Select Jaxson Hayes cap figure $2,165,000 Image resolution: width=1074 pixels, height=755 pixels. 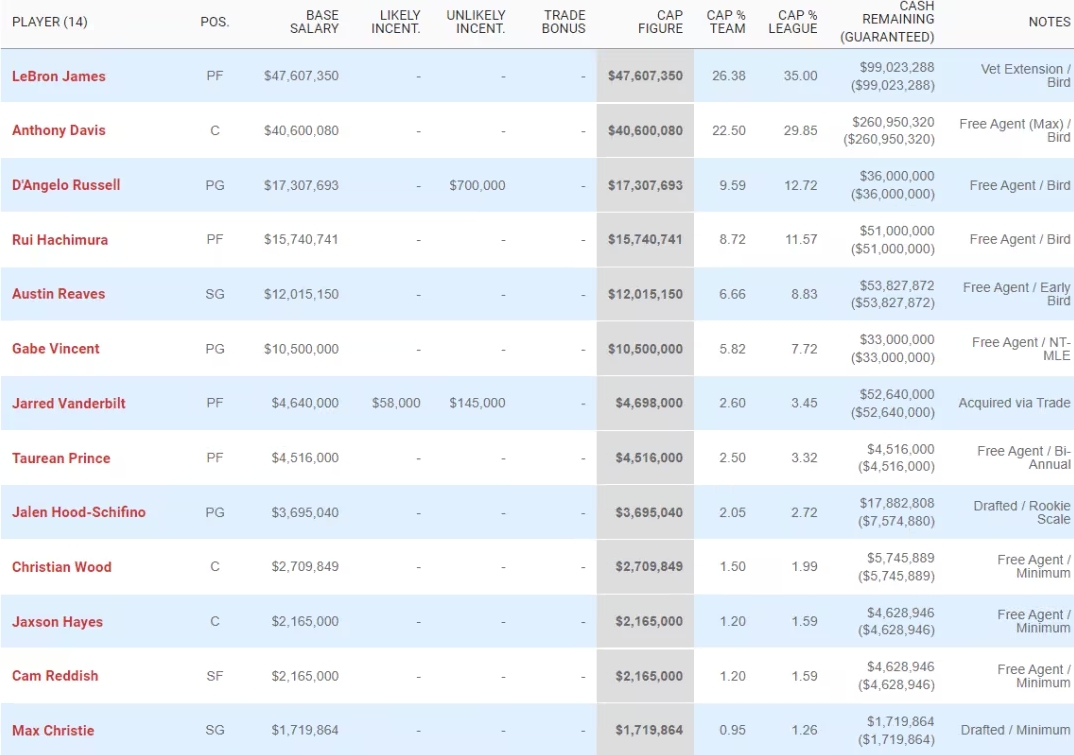(x=649, y=621)
